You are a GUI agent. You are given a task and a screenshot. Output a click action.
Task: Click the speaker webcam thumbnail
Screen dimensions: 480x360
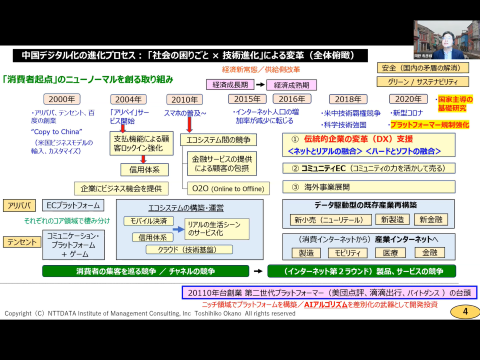447,40
